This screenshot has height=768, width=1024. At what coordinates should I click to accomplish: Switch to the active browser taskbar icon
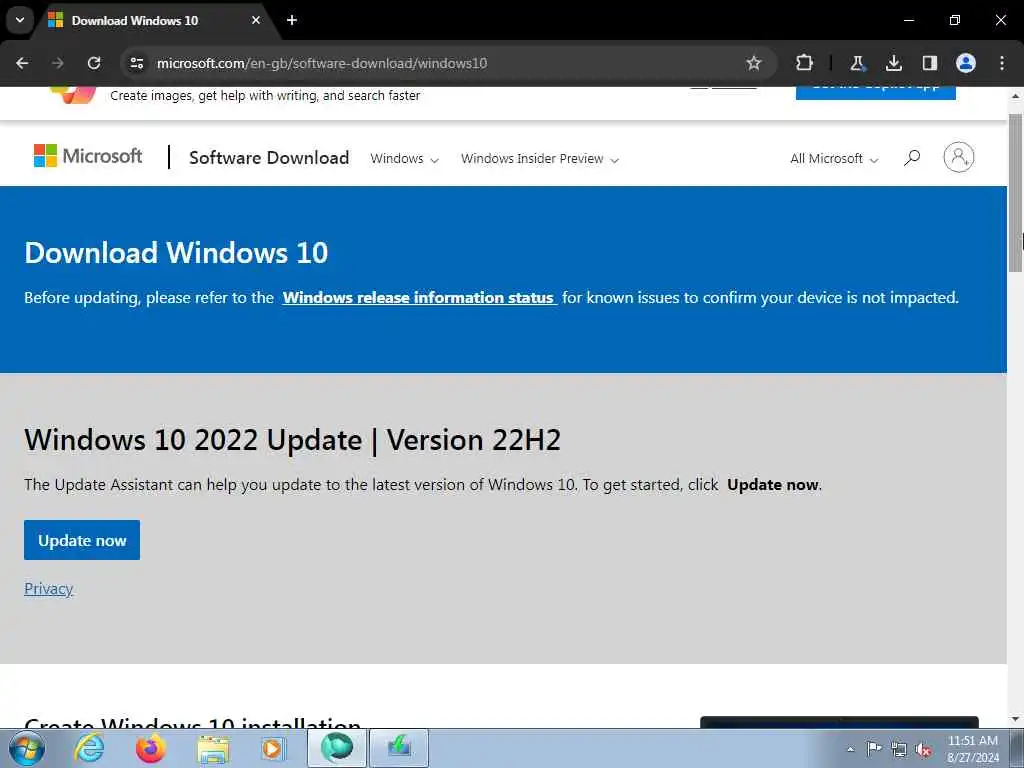tap(336, 748)
